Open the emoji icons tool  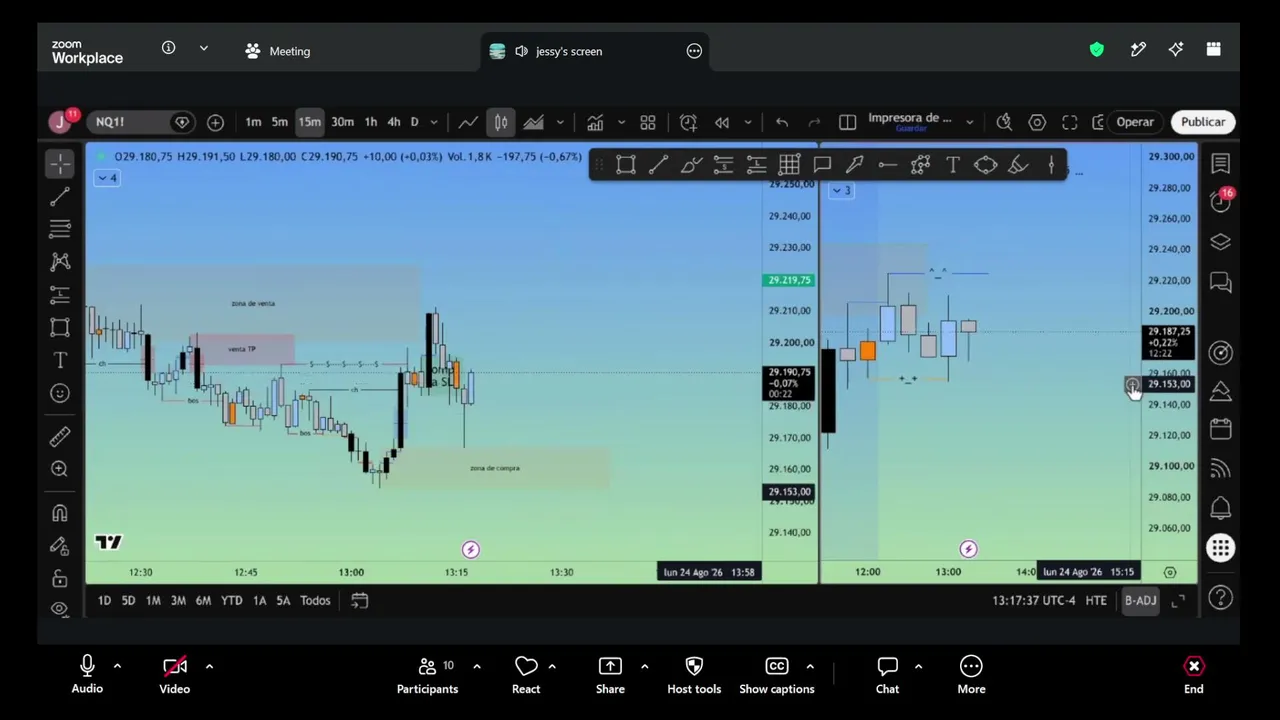60,394
